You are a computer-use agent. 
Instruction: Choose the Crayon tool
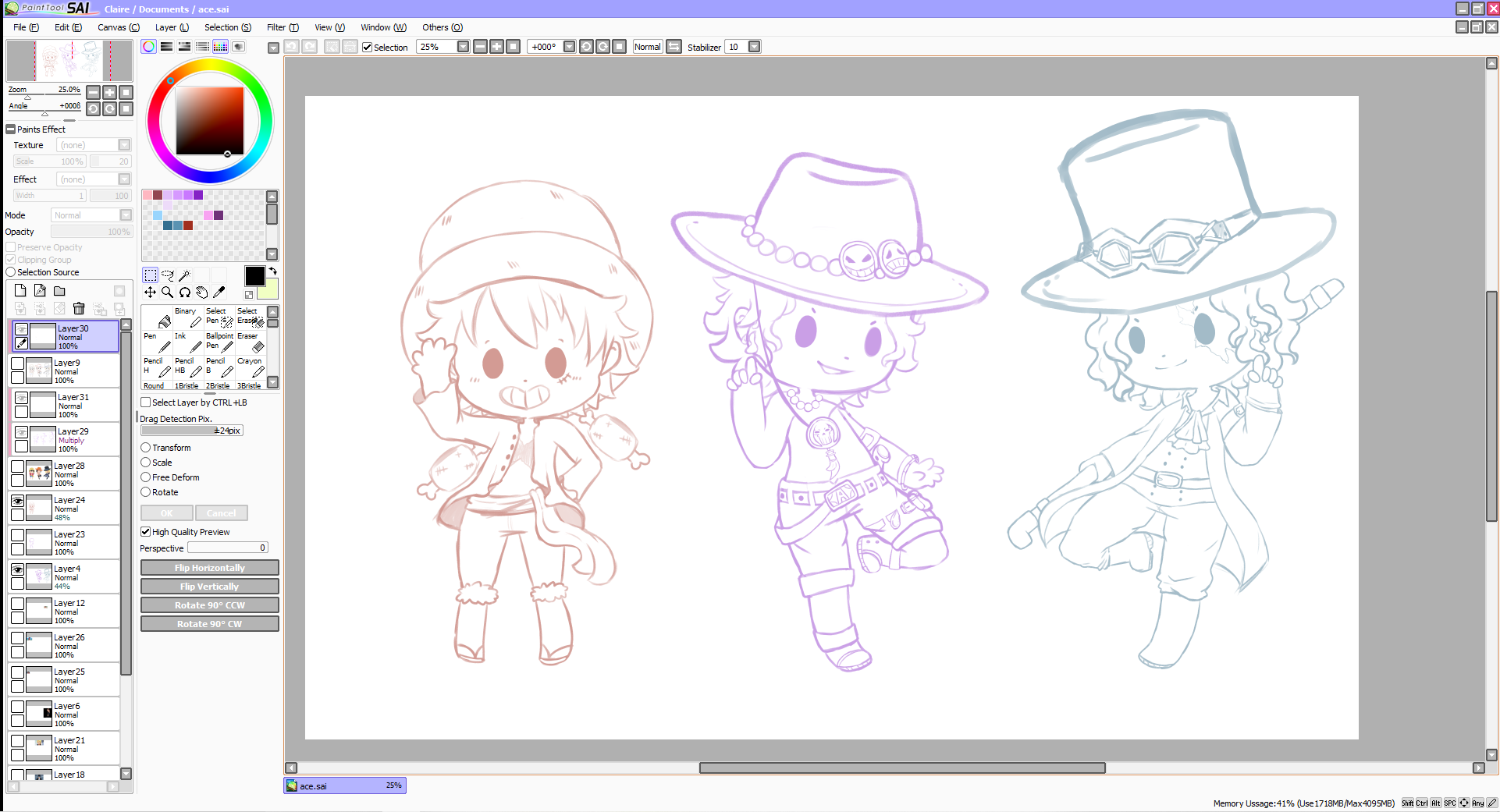point(251,367)
